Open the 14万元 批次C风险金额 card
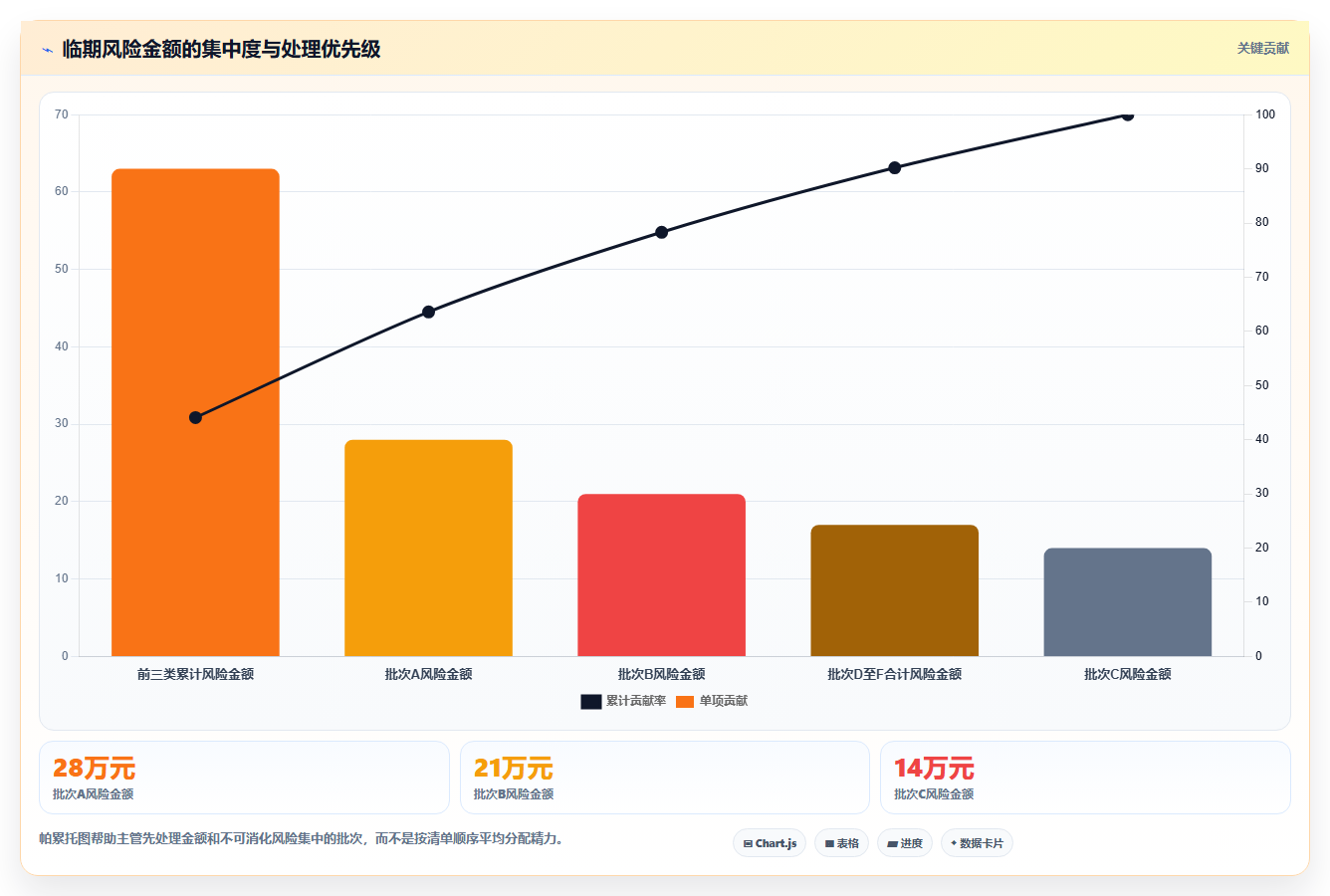Viewport: 1330px width, 896px height. point(1085,778)
